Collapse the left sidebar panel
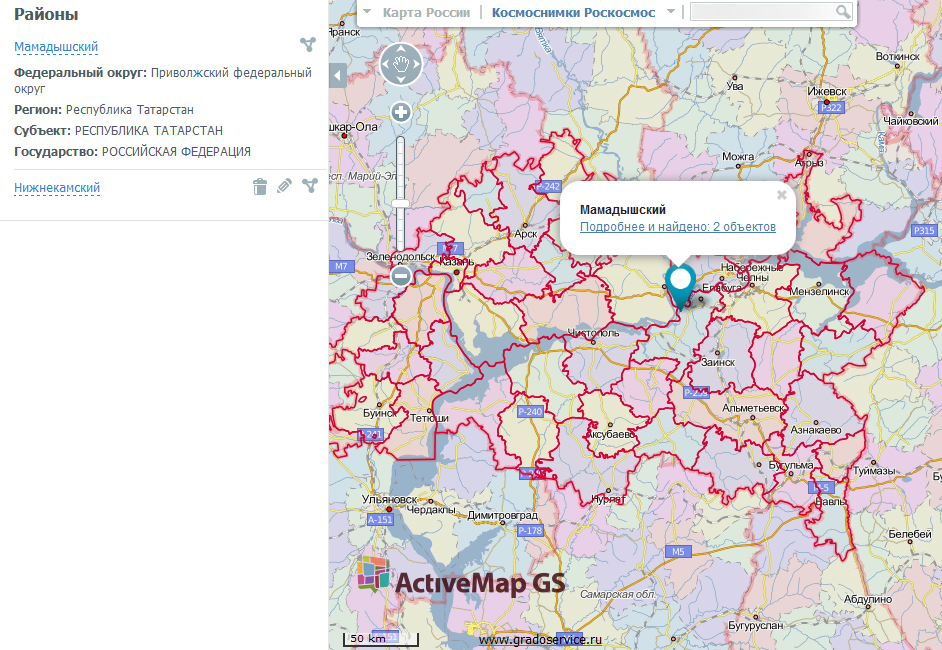942x650 pixels. coord(337,76)
